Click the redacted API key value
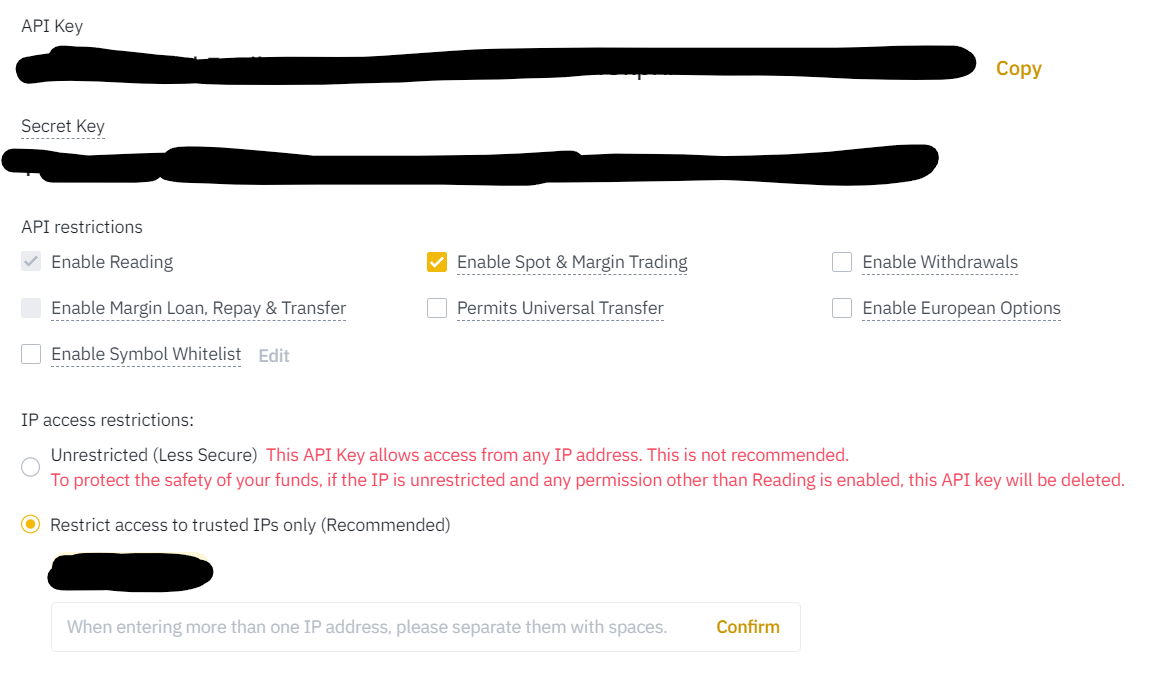The width and height of the screenshot is (1174, 692). 495,63
